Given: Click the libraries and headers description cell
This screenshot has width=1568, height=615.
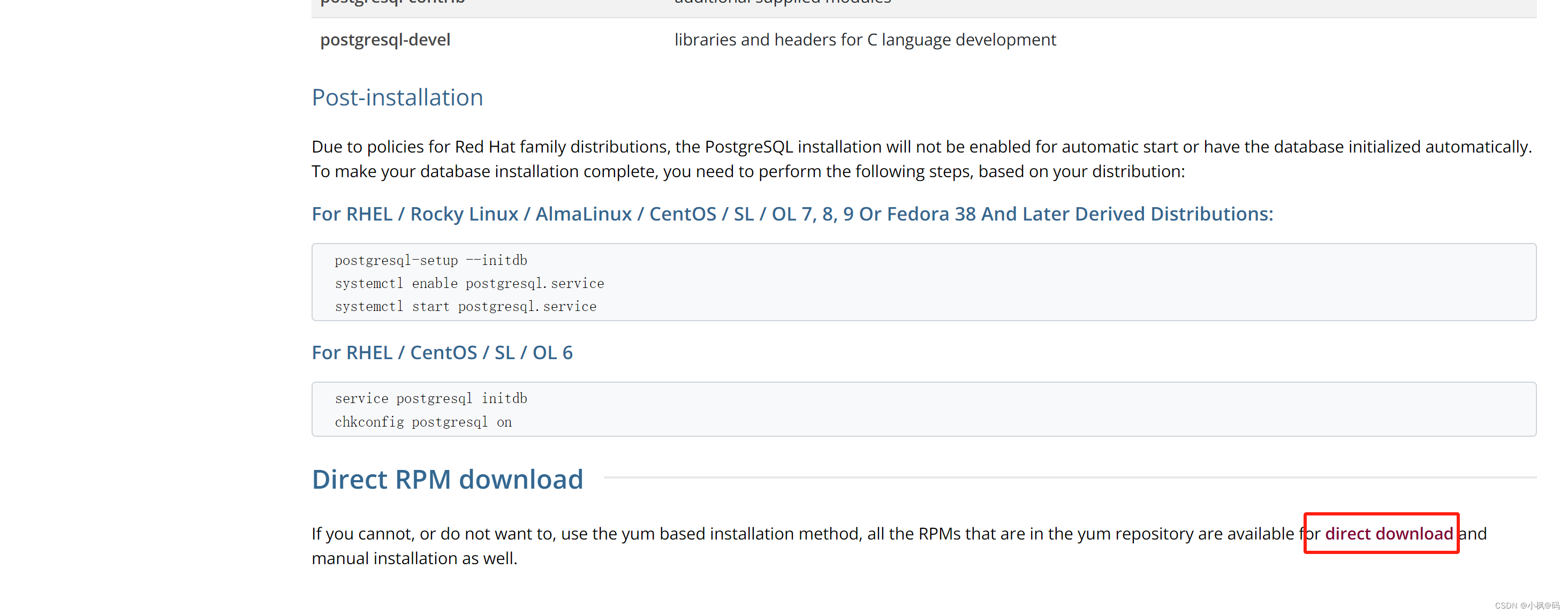Looking at the screenshot, I should point(865,40).
